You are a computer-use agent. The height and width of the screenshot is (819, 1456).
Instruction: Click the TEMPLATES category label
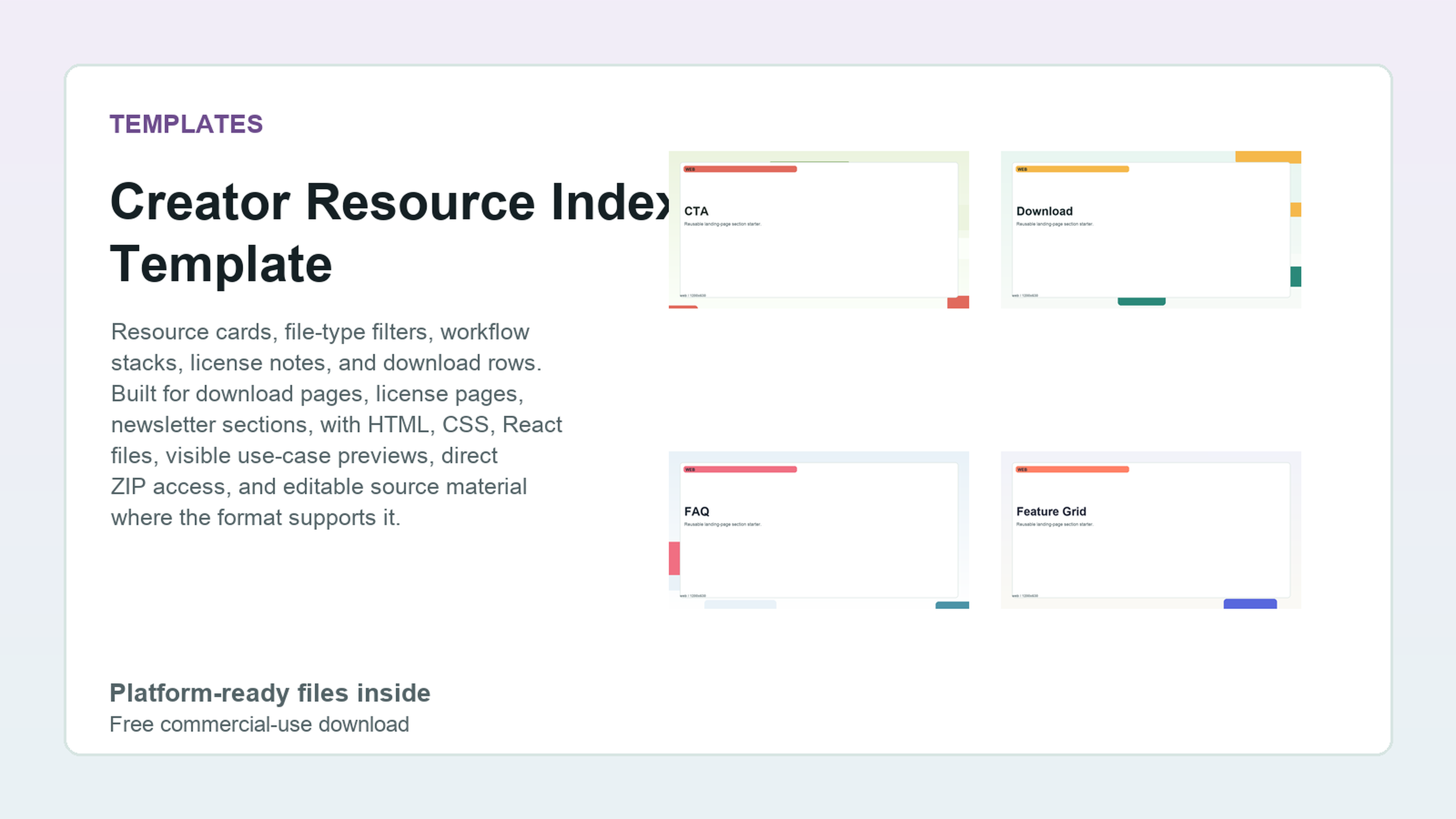(x=186, y=124)
